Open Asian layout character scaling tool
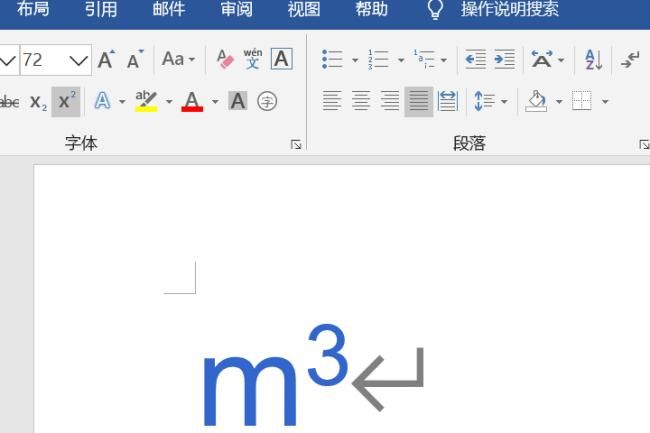This screenshot has width=650, height=433. click(542, 59)
